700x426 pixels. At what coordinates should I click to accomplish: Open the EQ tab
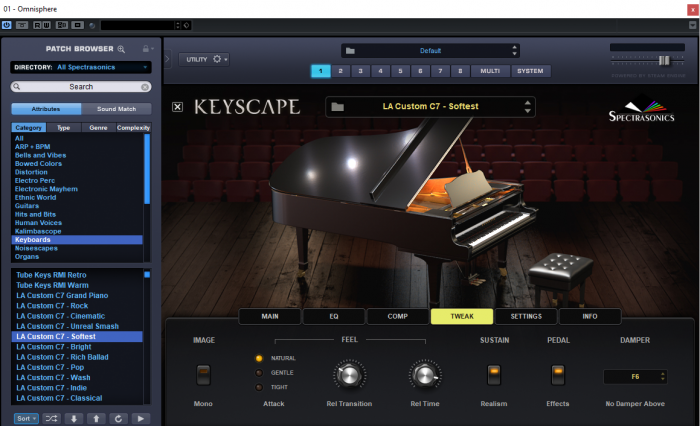click(334, 316)
